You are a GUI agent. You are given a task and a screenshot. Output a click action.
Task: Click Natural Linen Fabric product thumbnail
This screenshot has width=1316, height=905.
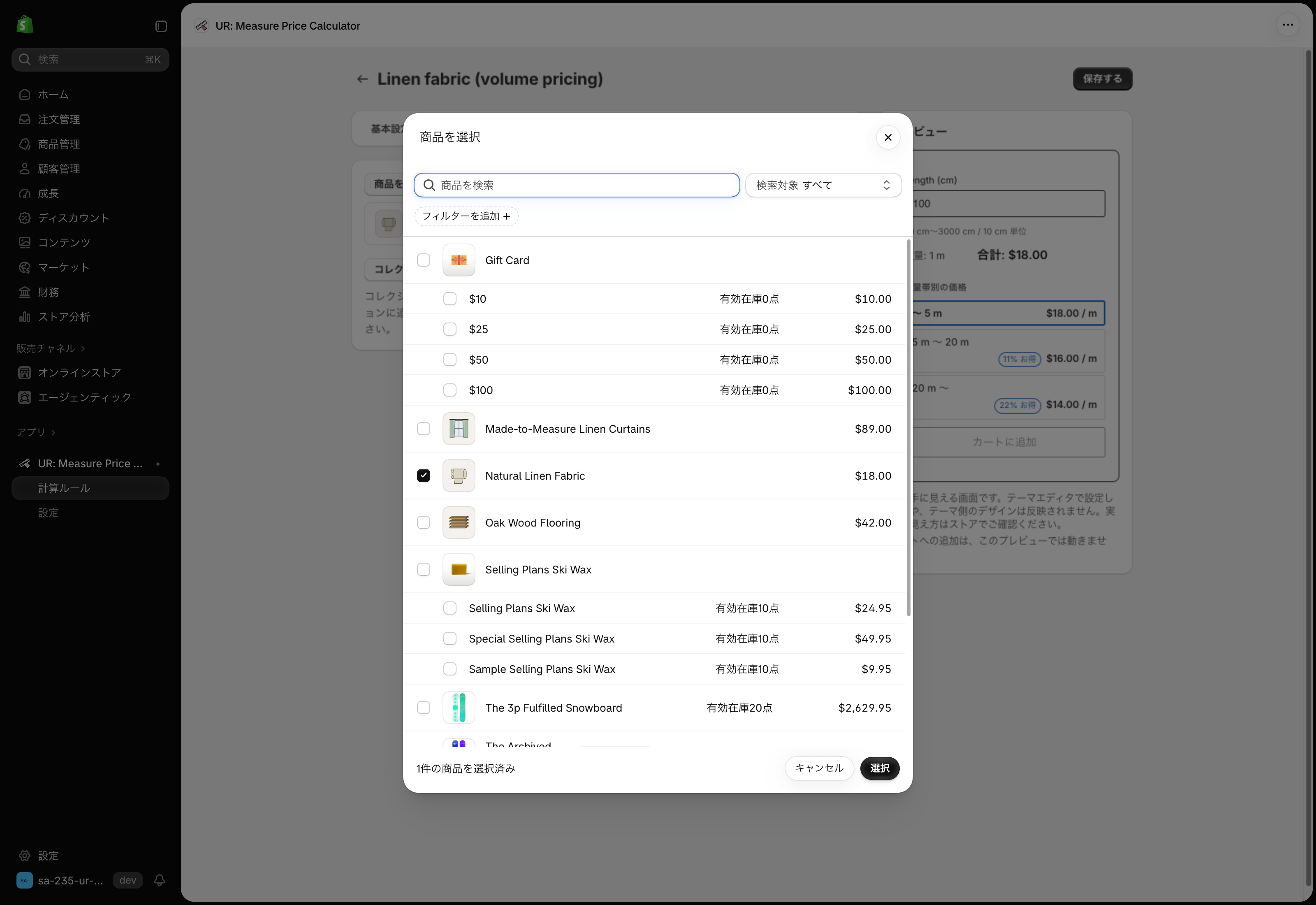(459, 476)
